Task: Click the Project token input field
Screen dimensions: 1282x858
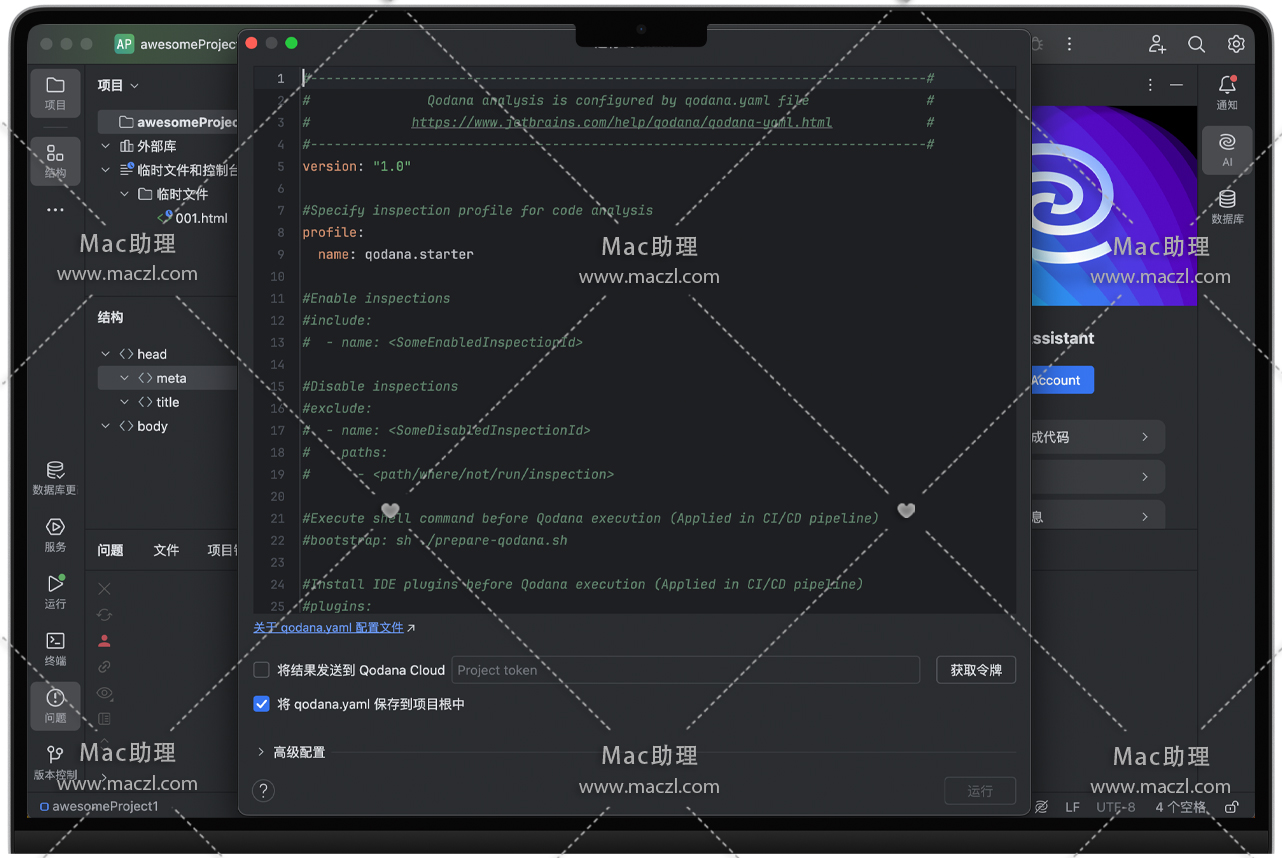Action: pos(685,670)
